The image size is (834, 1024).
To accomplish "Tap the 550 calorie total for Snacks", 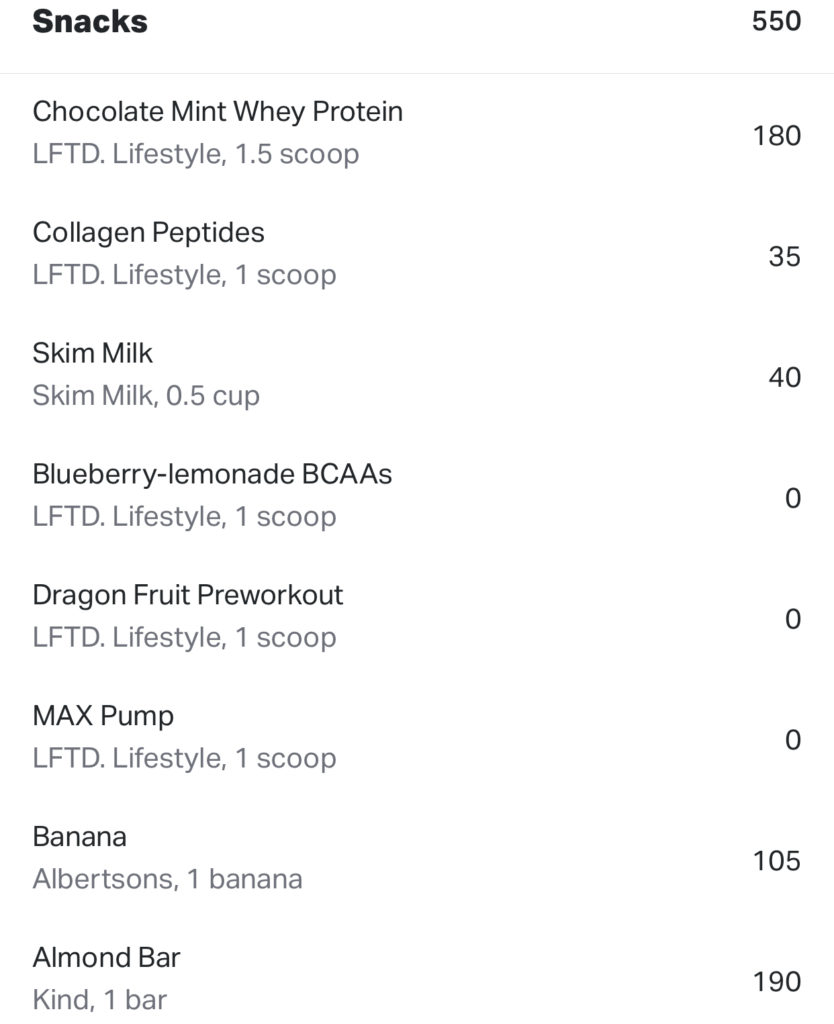I will 777,21.
